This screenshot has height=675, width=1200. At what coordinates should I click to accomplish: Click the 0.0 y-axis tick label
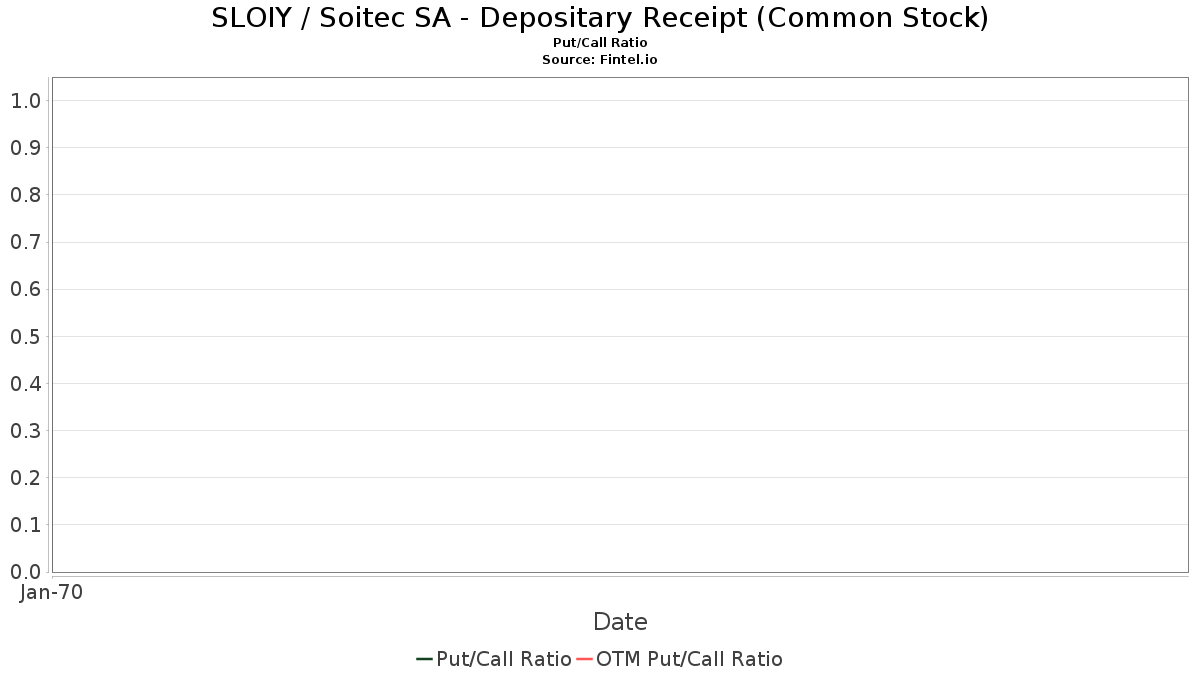tap(25, 572)
